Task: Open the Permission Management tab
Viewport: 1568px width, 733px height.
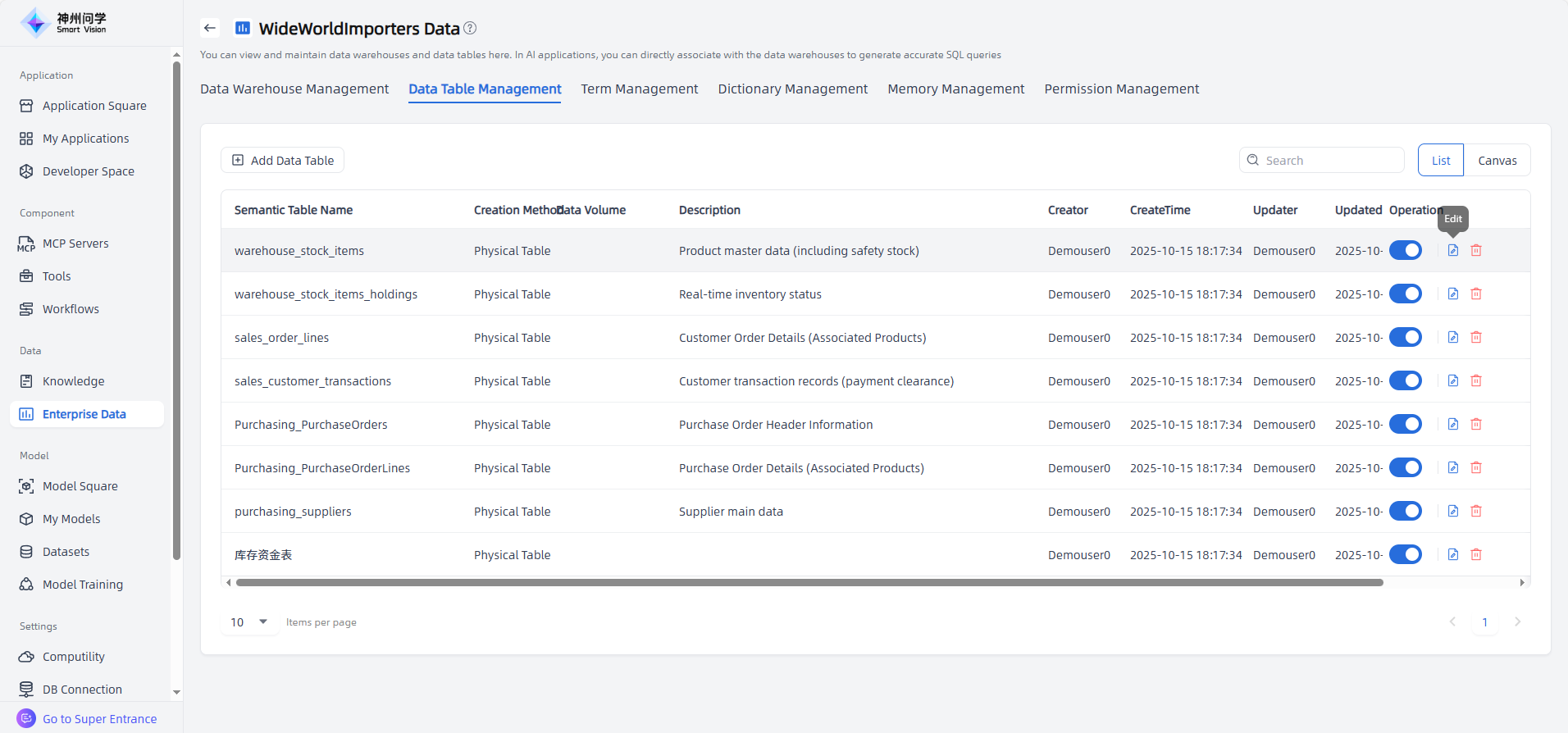Action: [1121, 89]
